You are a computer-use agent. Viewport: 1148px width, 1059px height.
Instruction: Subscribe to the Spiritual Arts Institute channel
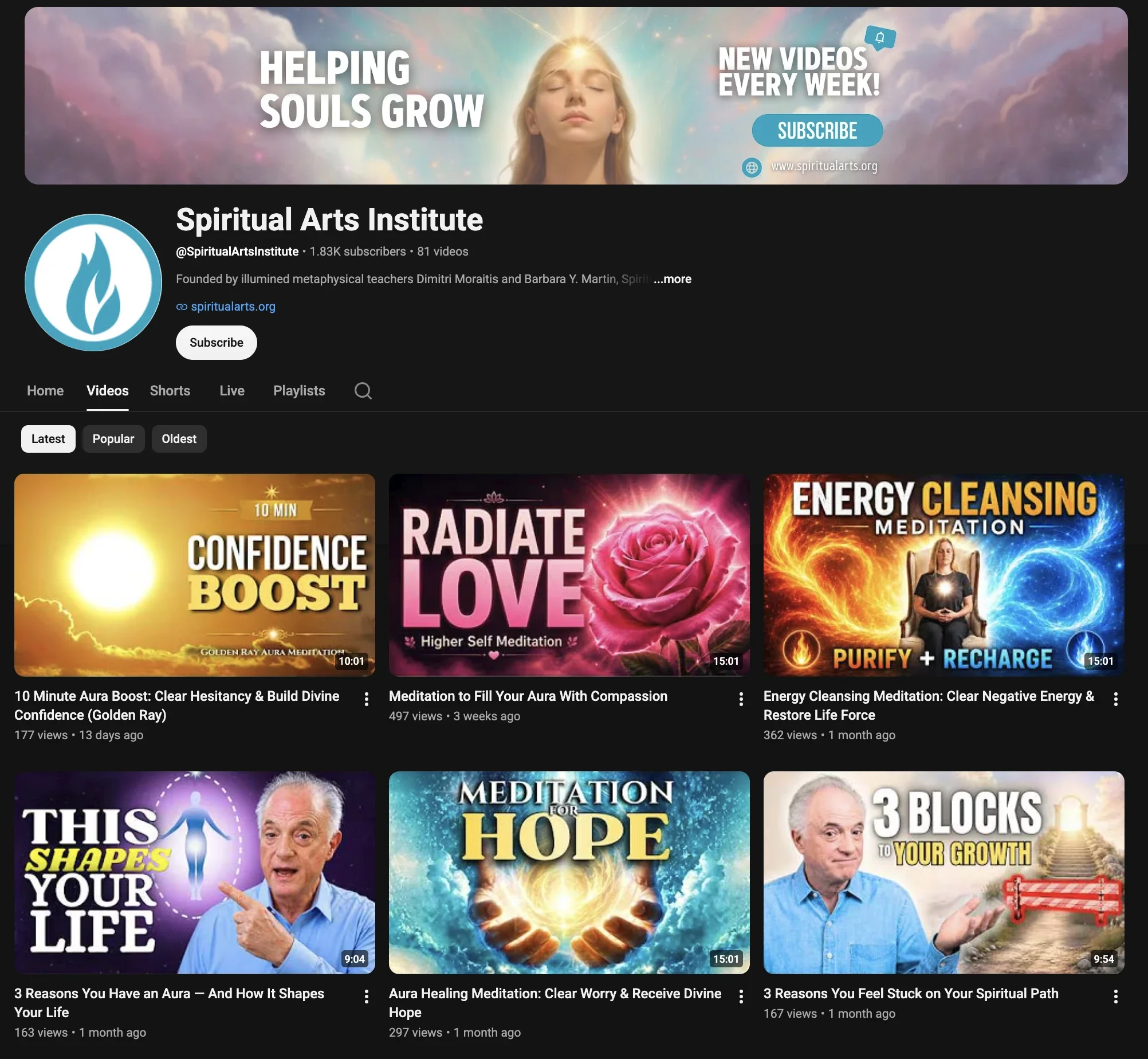(217, 343)
